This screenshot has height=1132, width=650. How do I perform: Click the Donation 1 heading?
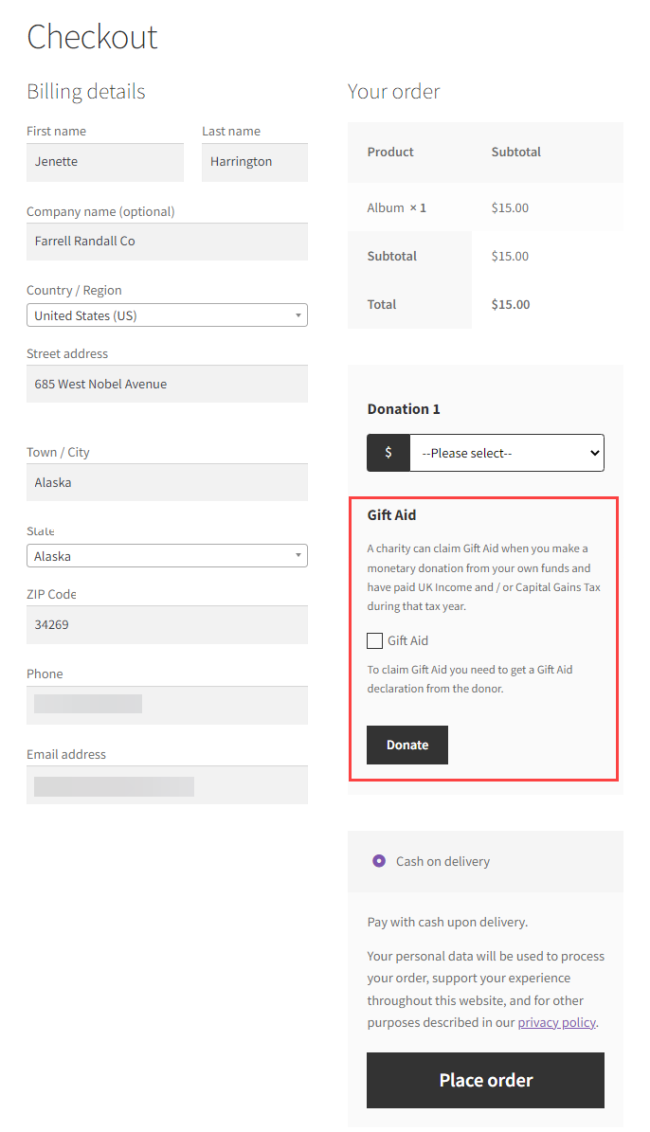(404, 409)
